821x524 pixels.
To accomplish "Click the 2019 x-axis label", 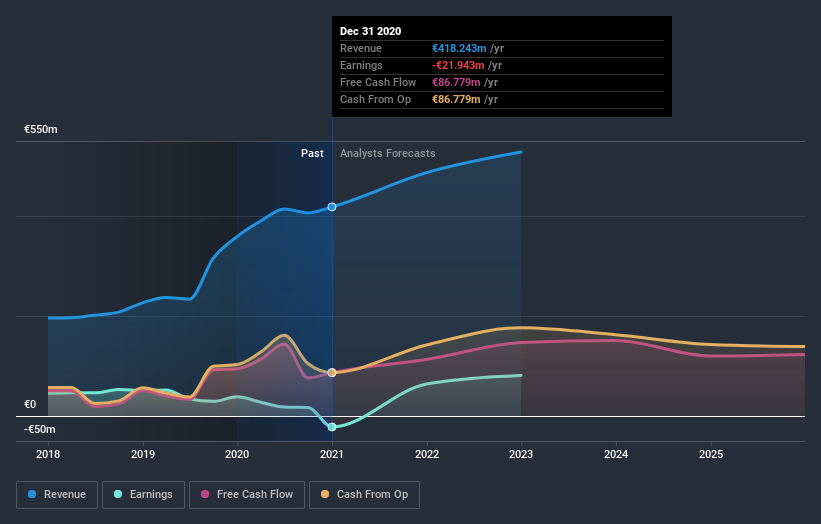I will 143,454.
